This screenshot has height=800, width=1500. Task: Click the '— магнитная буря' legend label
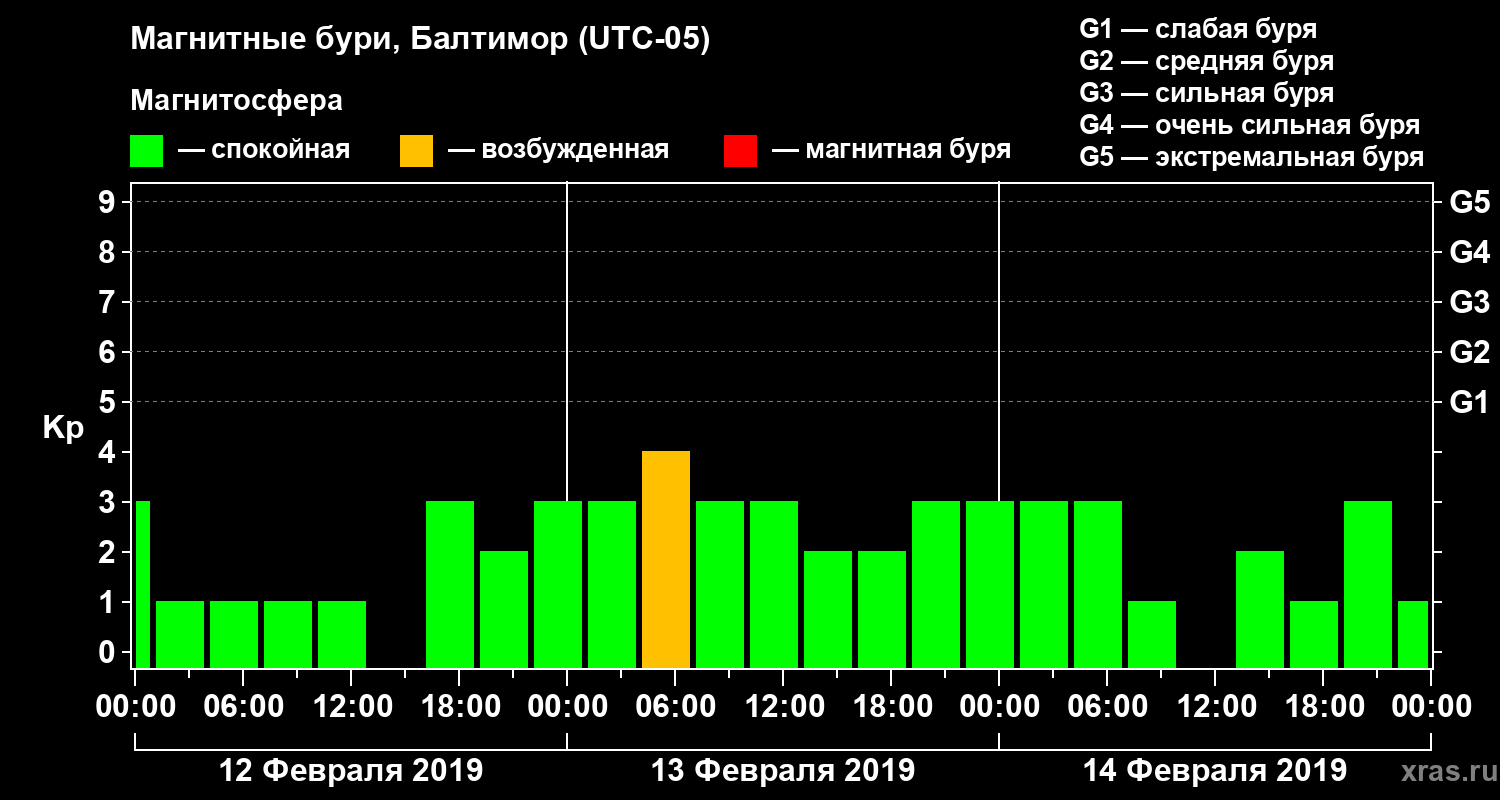click(x=891, y=151)
